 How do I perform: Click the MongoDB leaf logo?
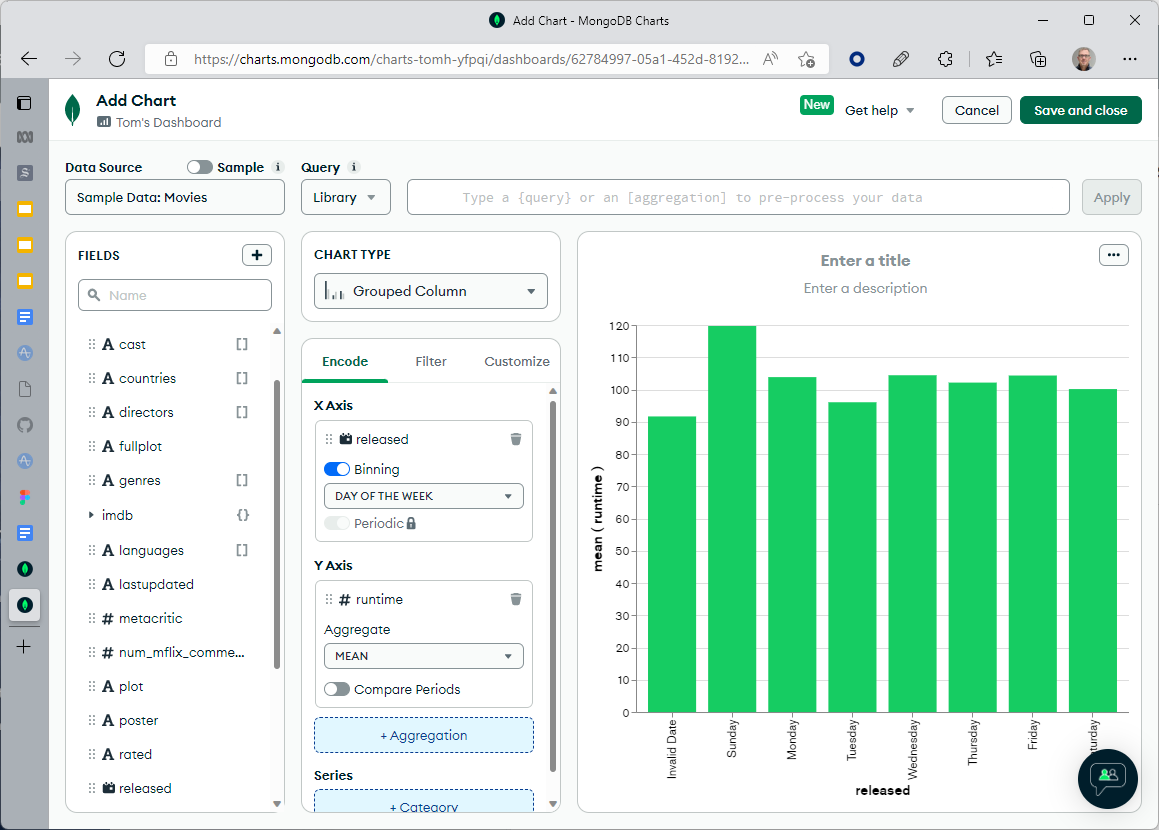(73, 110)
